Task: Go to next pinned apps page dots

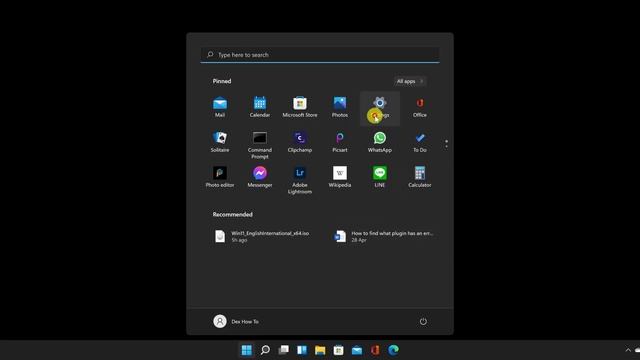Action: coord(446,144)
